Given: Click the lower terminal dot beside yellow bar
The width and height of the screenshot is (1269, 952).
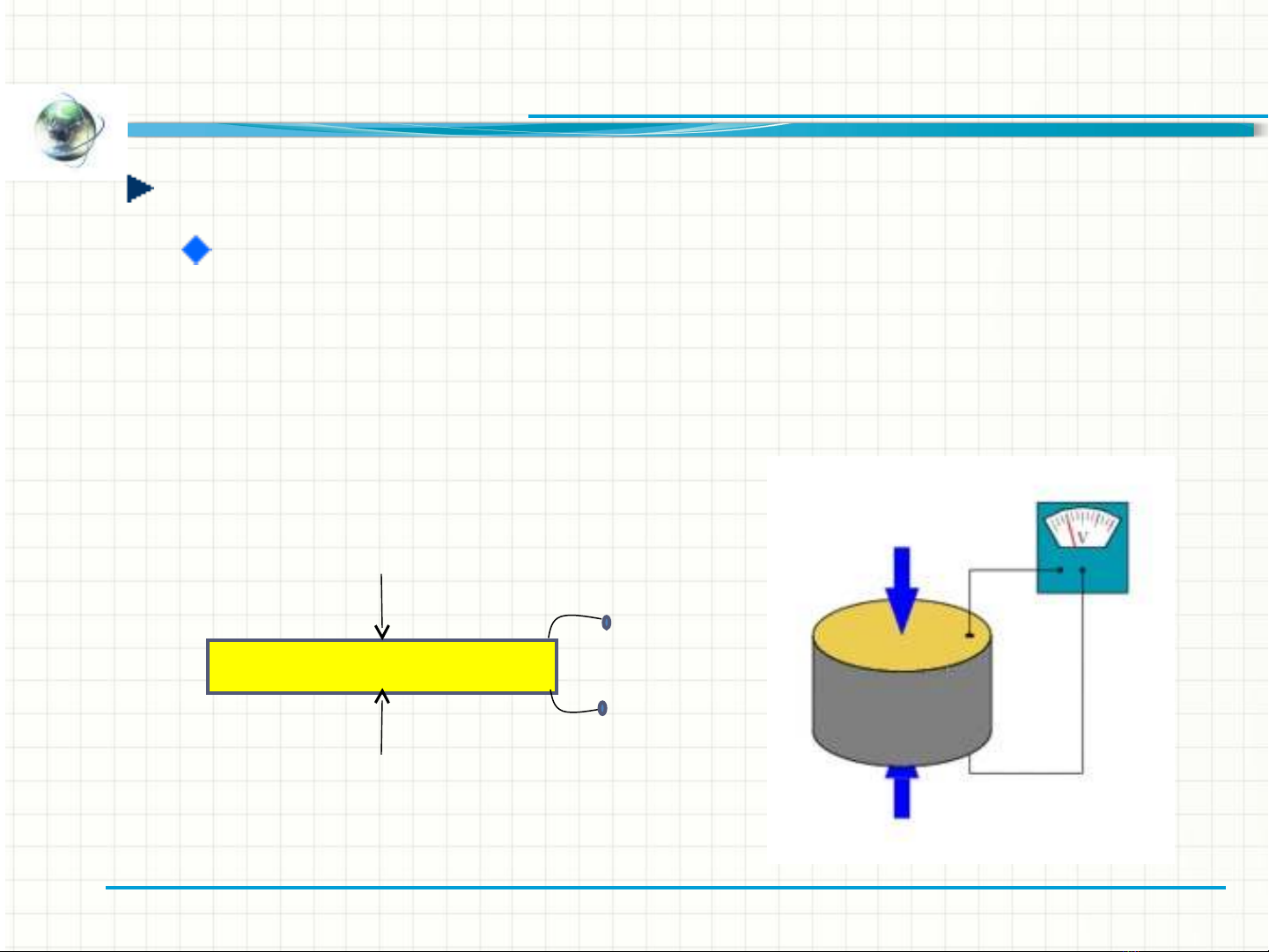Looking at the screenshot, I should (602, 708).
